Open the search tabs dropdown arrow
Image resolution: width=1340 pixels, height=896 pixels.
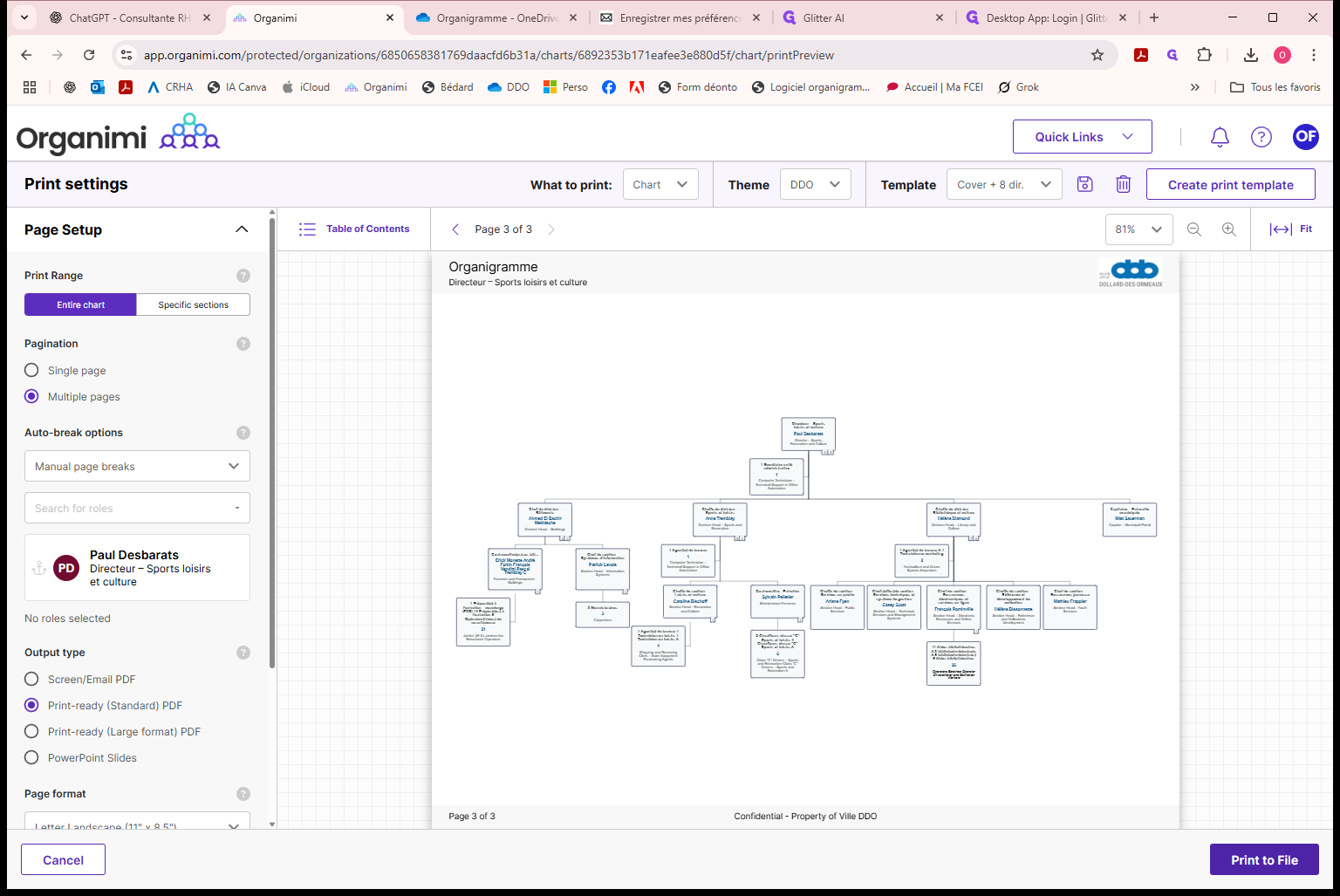pos(24,17)
